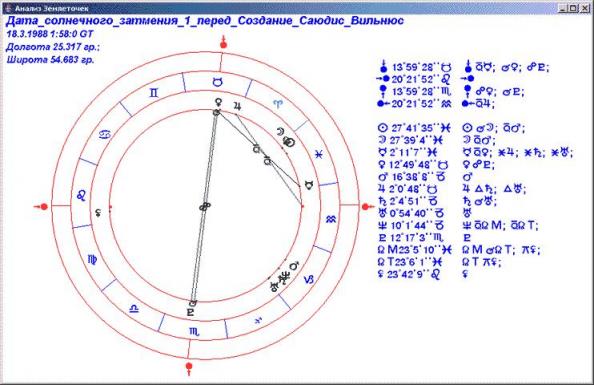Click the red marker at the top of the chart
The width and height of the screenshot is (594, 385).
coord(224,42)
